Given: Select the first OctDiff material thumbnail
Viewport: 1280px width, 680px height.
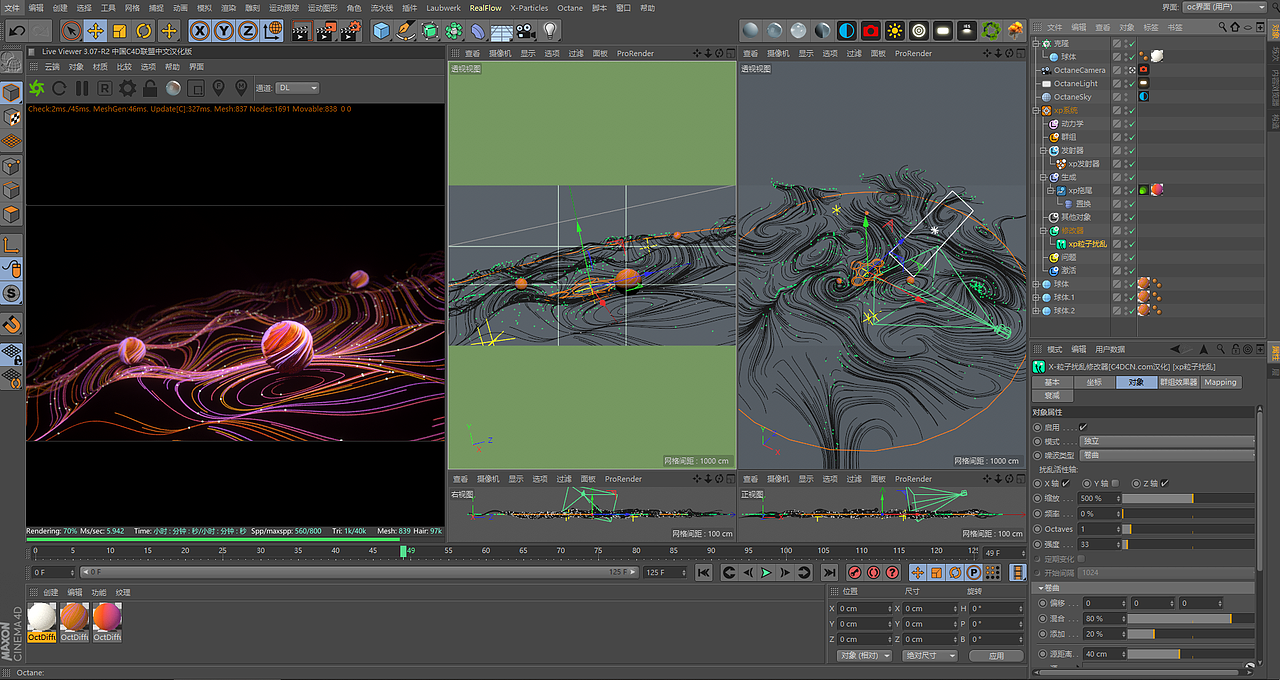Looking at the screenshot, I should [x=42, y=620].
